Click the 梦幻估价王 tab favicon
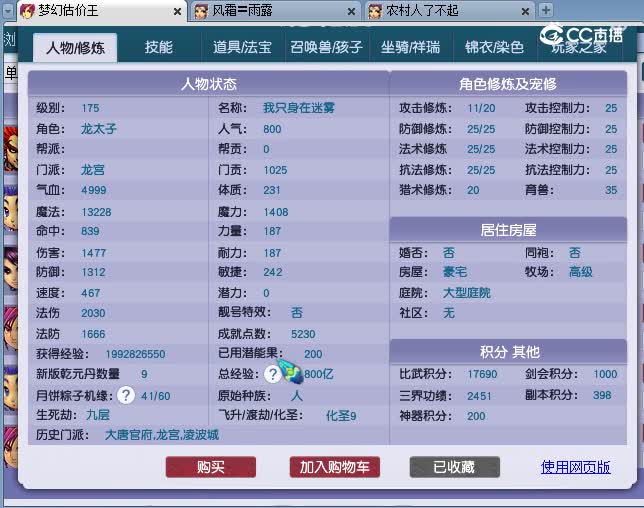The image size is (644, 508). coord(28,11)
